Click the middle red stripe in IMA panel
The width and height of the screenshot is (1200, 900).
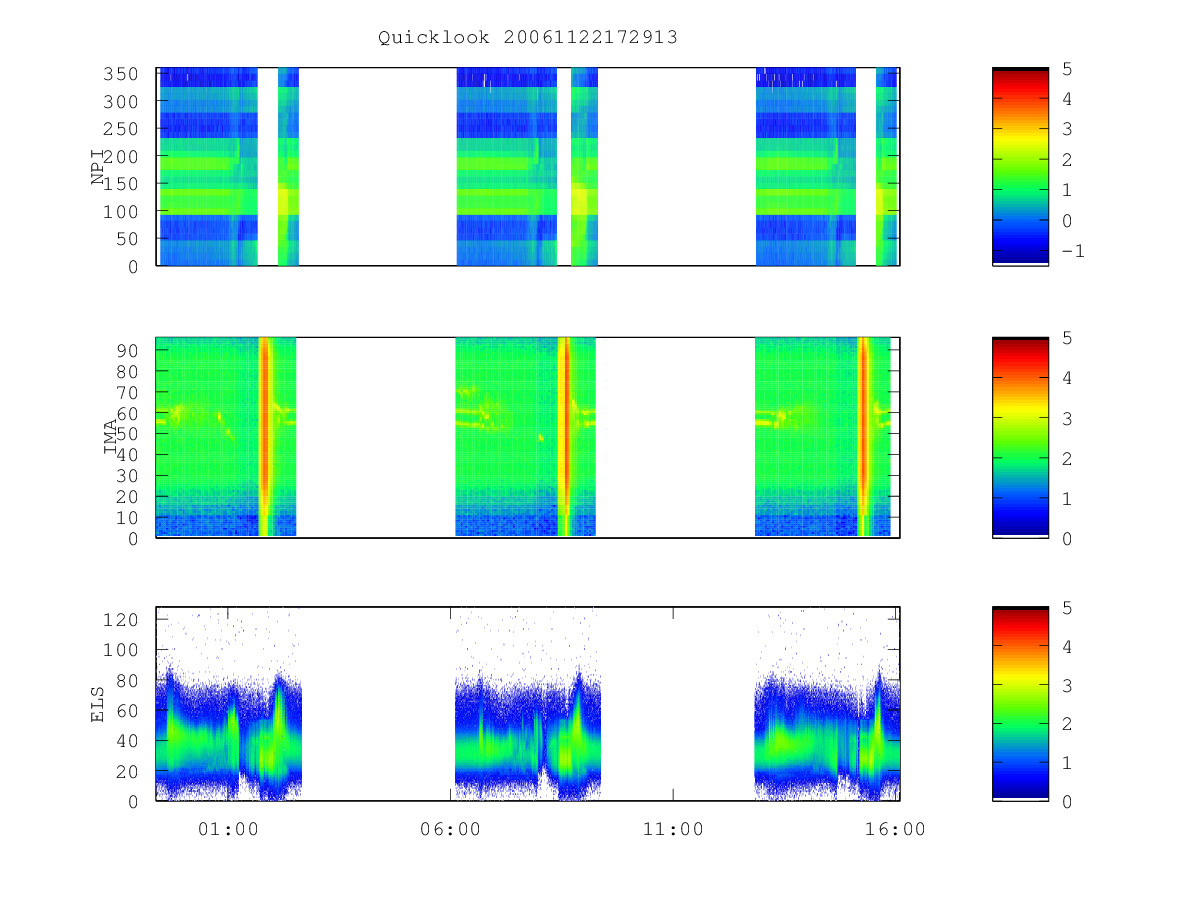(564, 437)
